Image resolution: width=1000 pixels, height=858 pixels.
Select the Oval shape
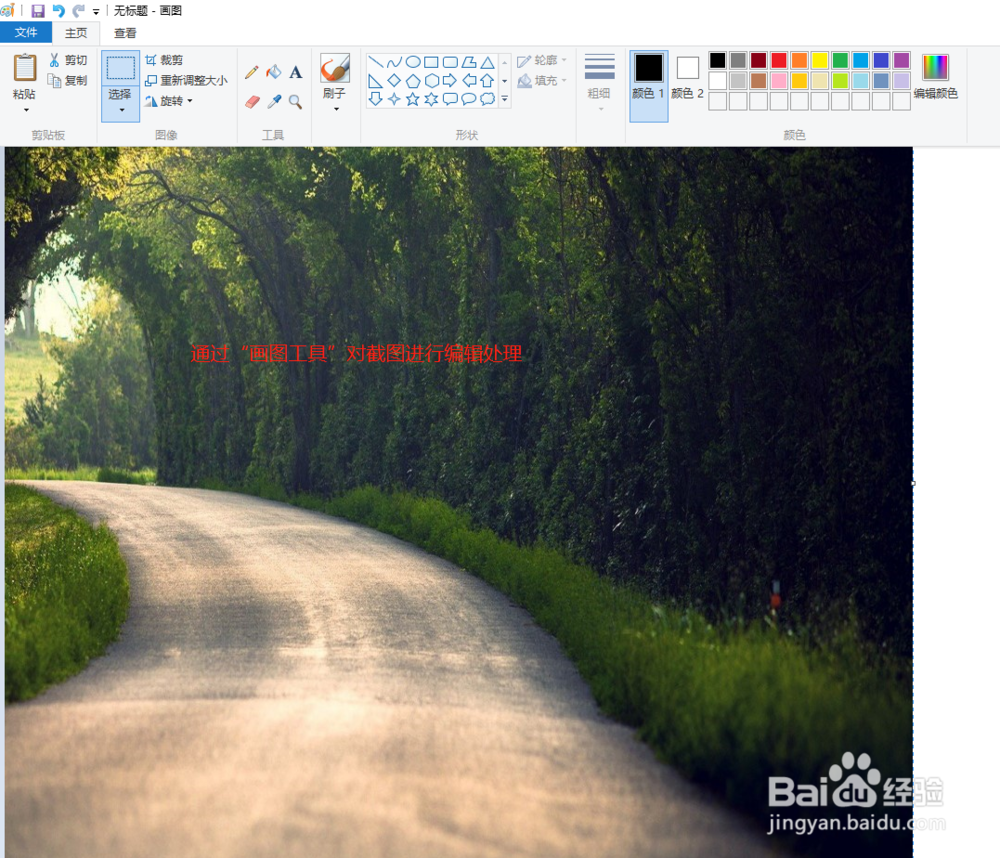[x=414, y=61]
